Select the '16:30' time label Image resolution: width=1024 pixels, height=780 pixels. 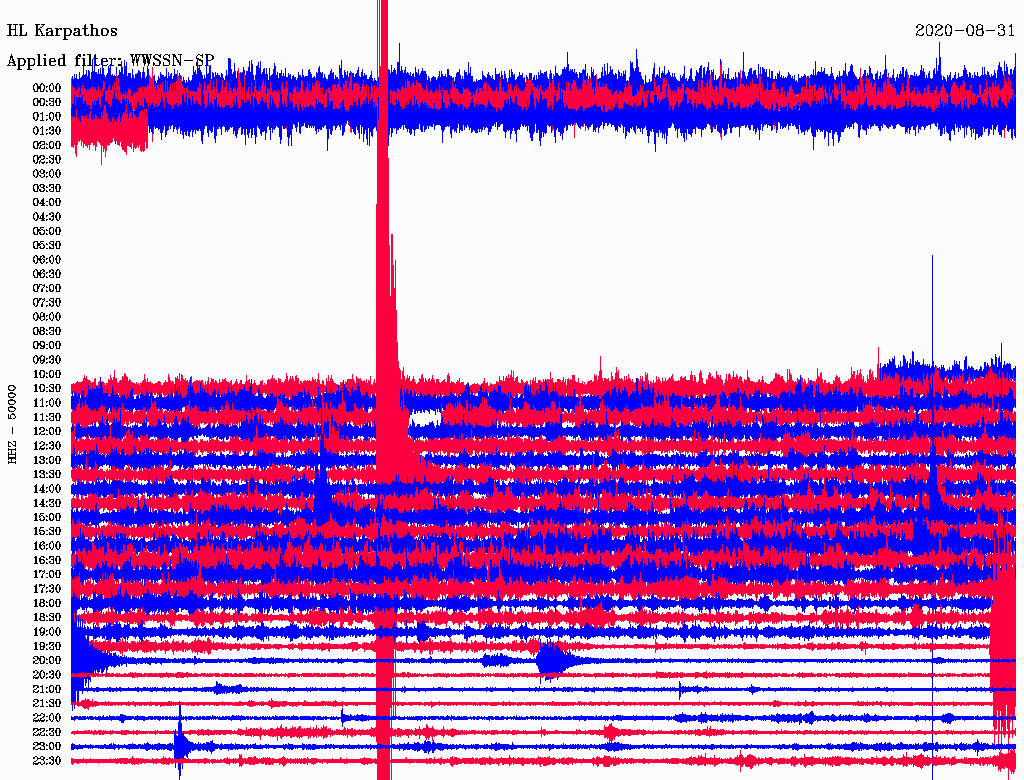[x=47, y=561]
